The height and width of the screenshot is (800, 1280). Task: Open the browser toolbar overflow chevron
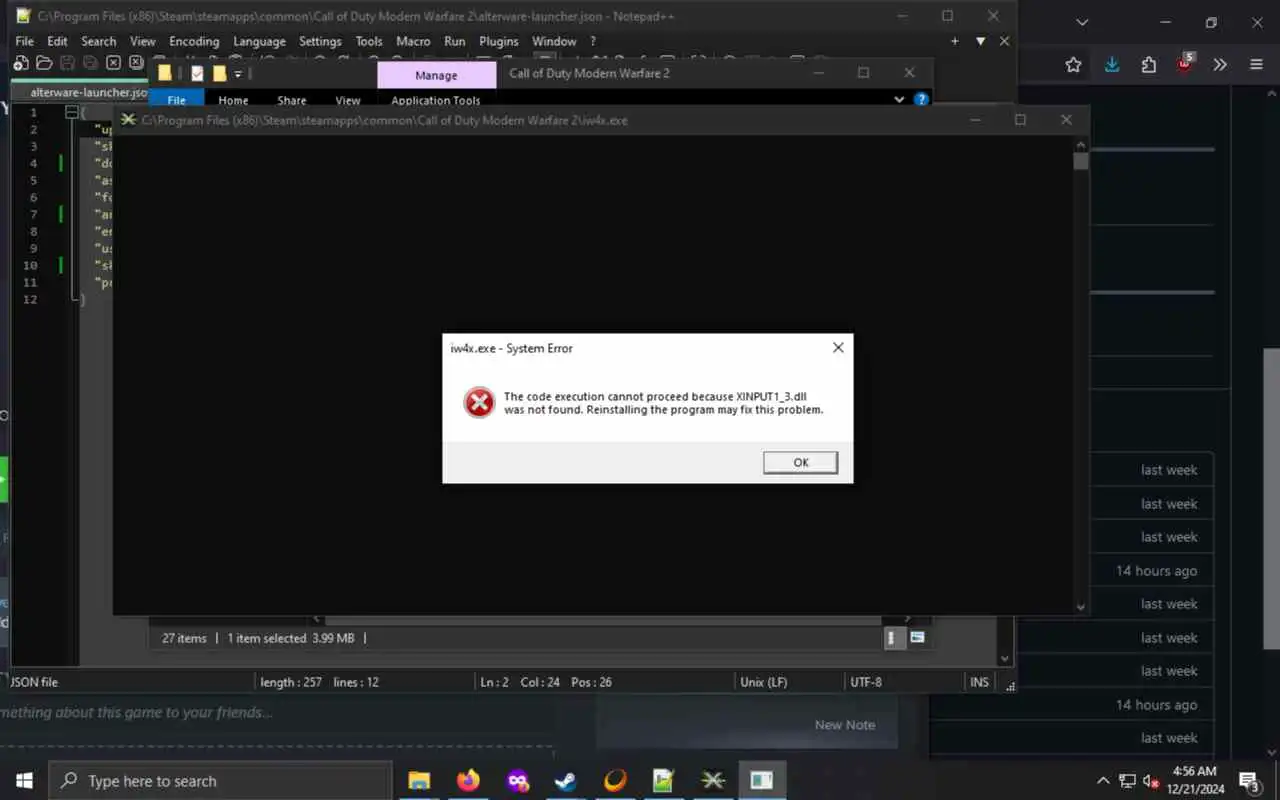1220,65
